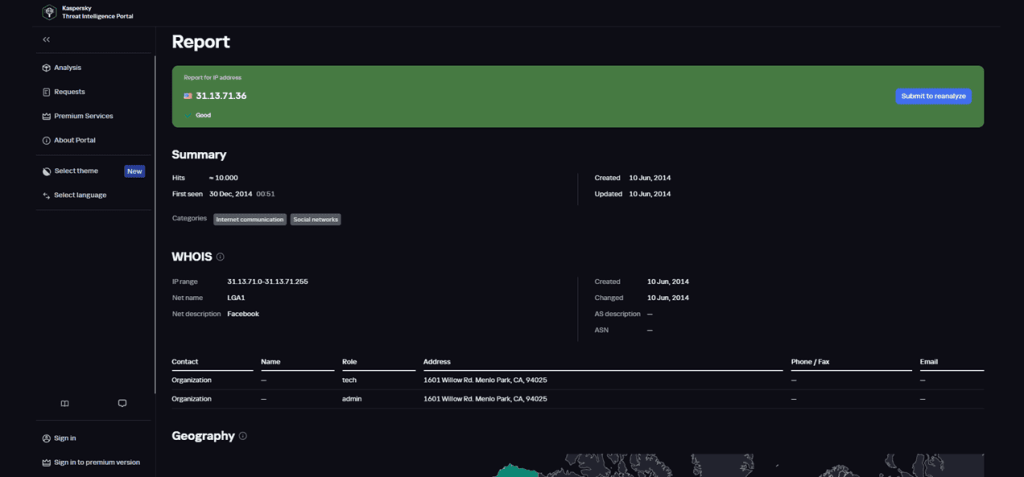
Task: Open the Select language chooser
Action: (x=79, y=195)
